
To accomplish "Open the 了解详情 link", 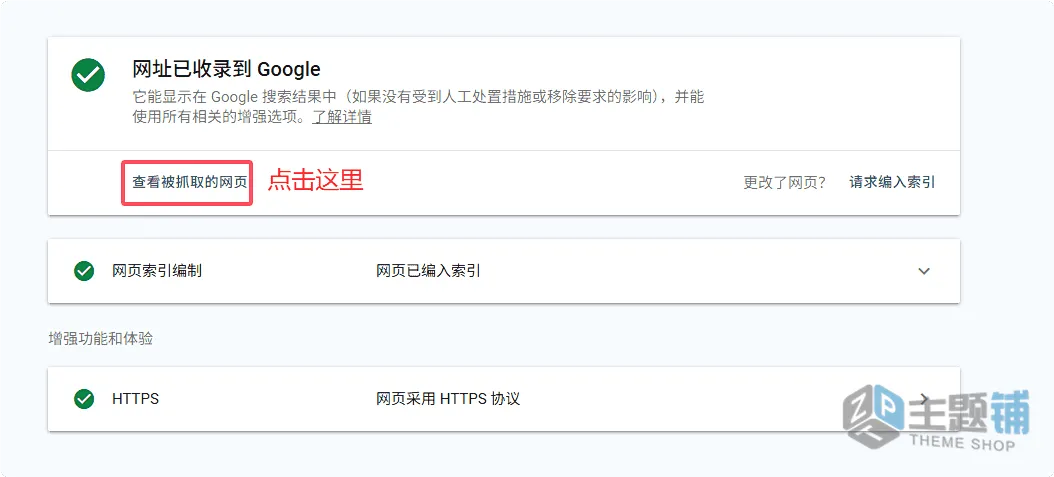I will point(342,117).
